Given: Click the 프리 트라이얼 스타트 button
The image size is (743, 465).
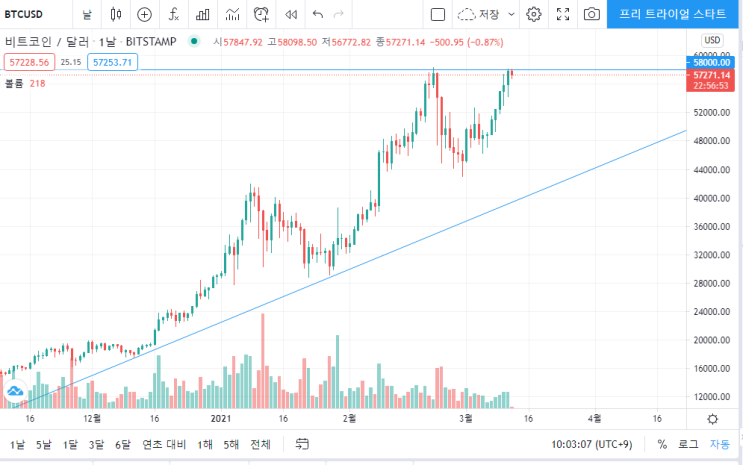Looking at the screenshot, I should 672,14.
